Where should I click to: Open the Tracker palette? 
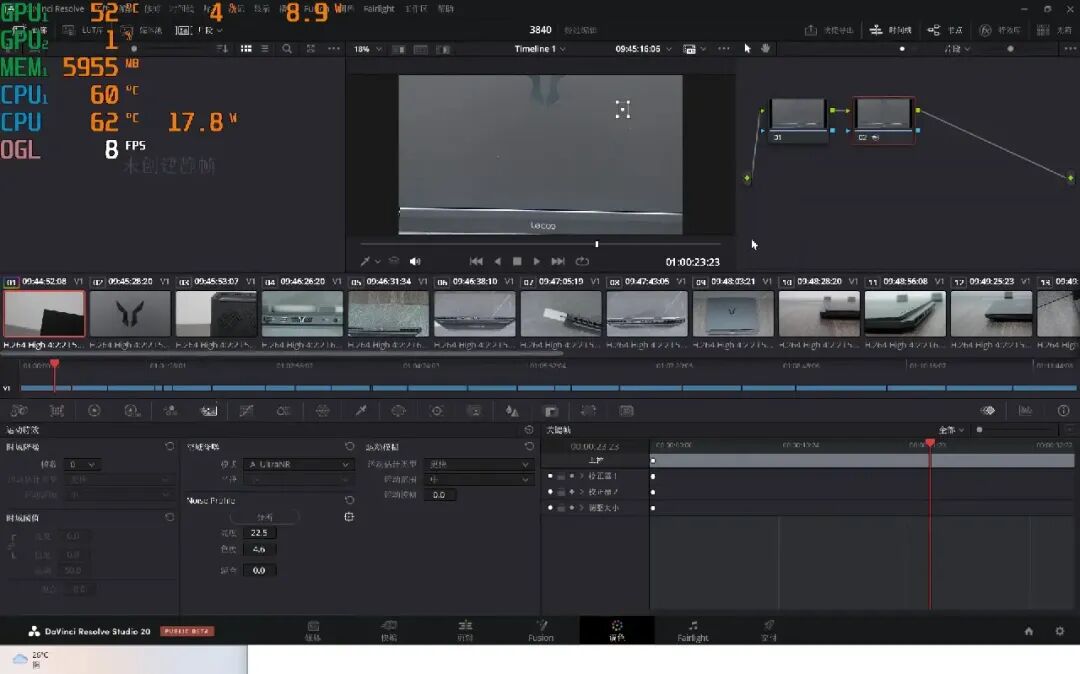pos(436,411)
